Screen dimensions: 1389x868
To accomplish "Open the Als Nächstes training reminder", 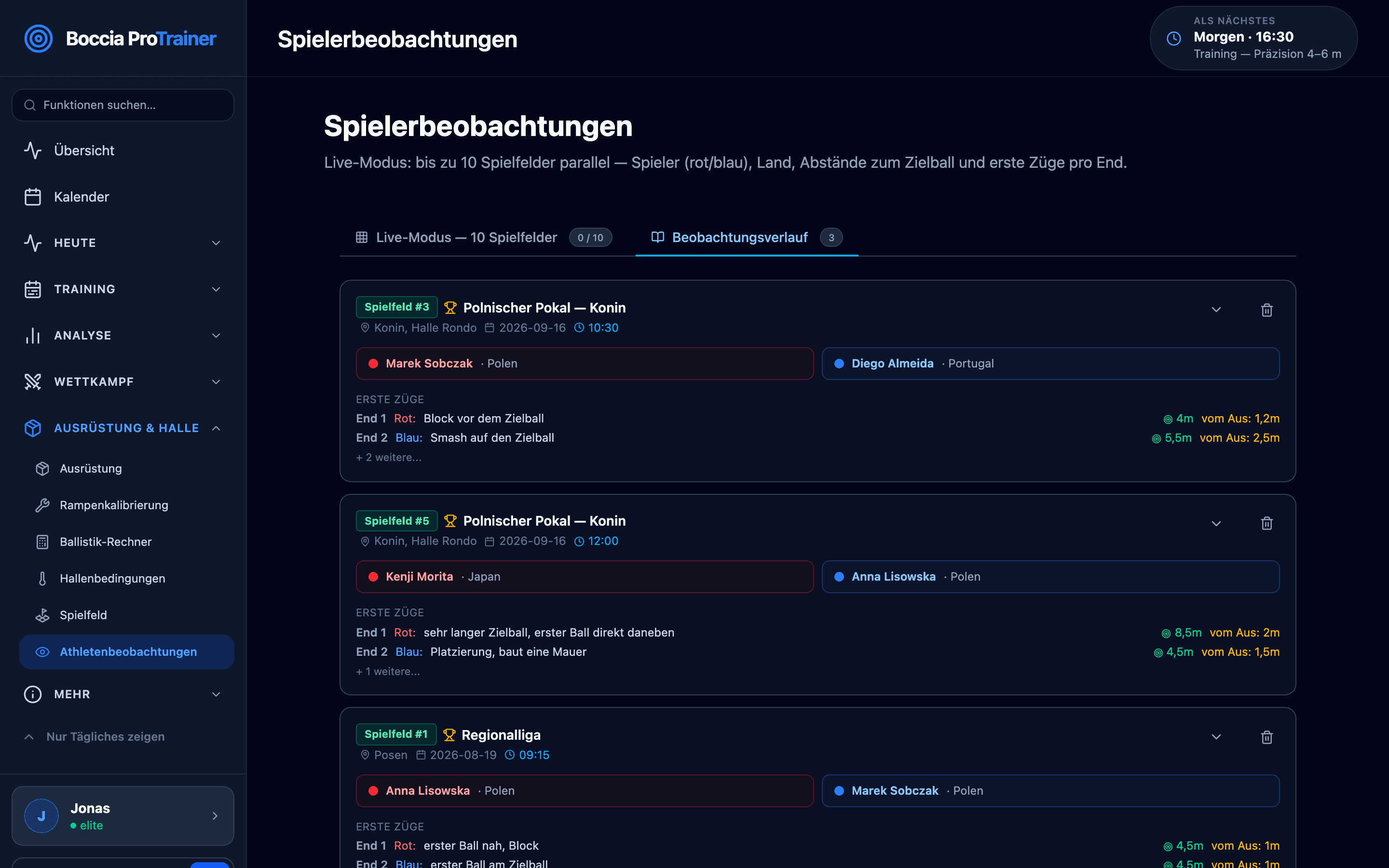I will pos(1253,39).
